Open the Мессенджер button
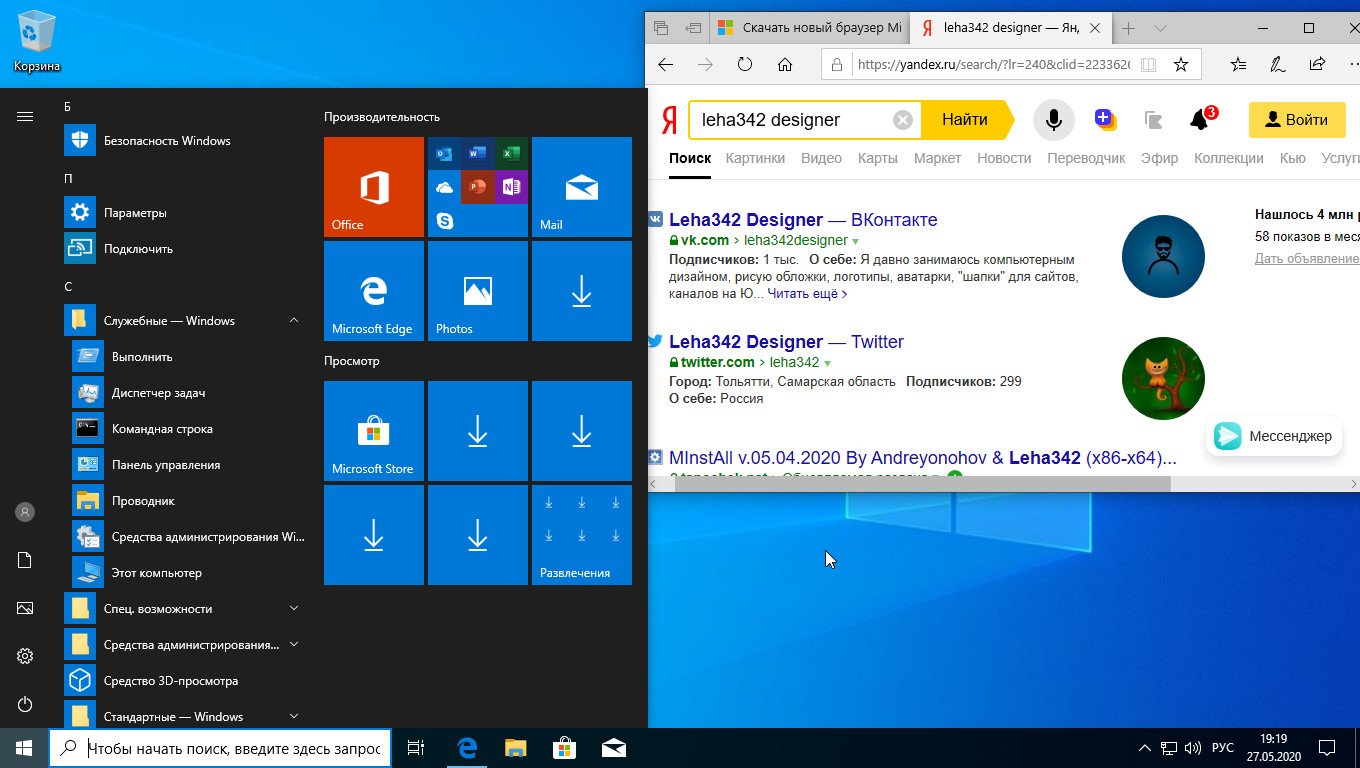This screenshot has width=1360, height=768. (1274, 436)
